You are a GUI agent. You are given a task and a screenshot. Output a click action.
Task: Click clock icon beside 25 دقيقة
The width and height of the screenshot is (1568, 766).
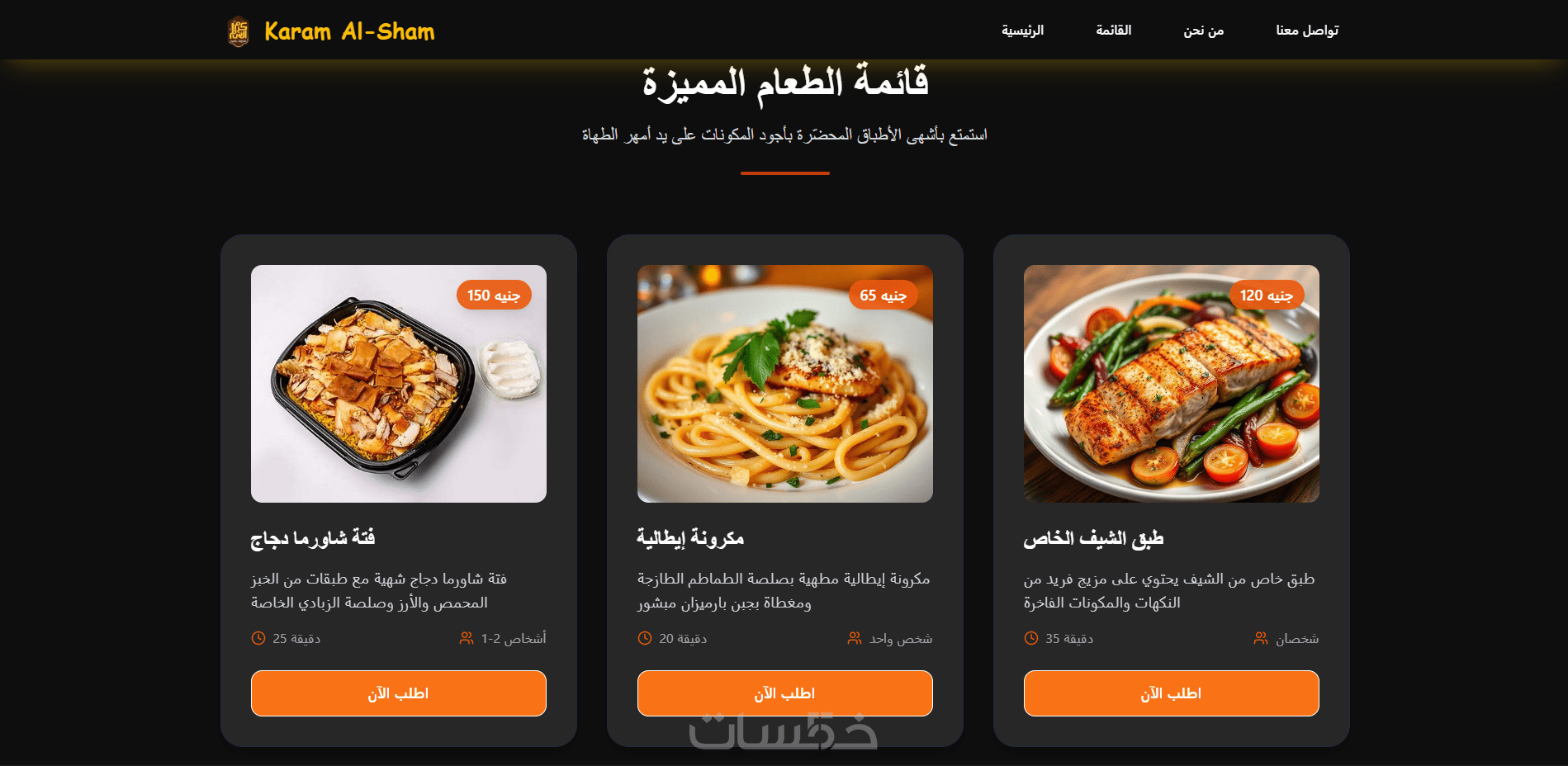coord(258,638)
